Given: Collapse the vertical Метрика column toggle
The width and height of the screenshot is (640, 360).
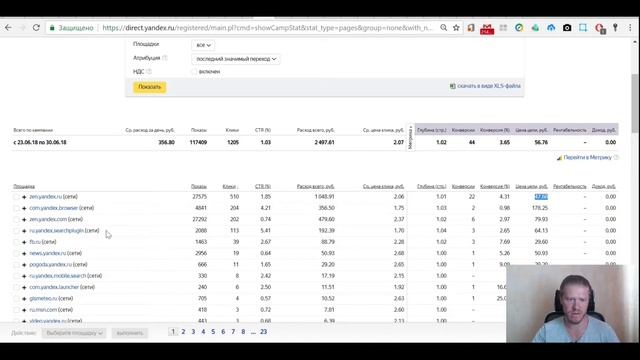Looking at the screenshot, I should point(410,137).
